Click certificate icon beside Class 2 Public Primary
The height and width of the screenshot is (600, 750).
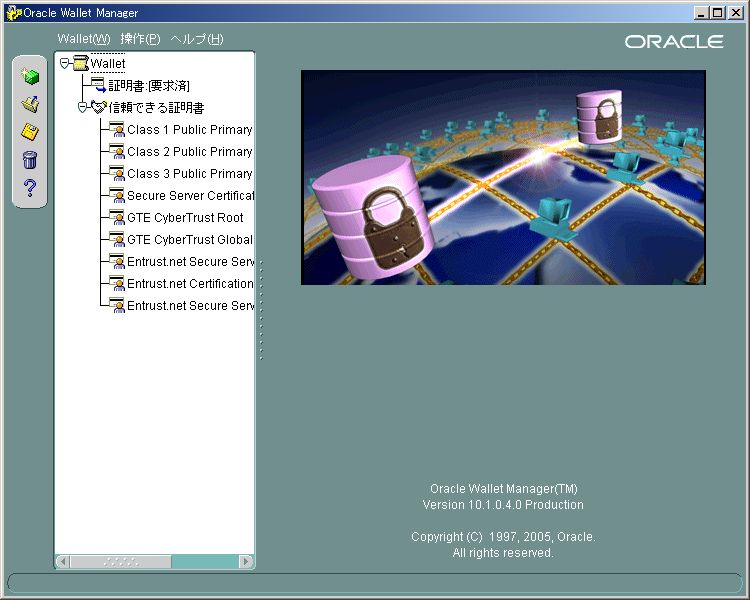click(117, 152)
